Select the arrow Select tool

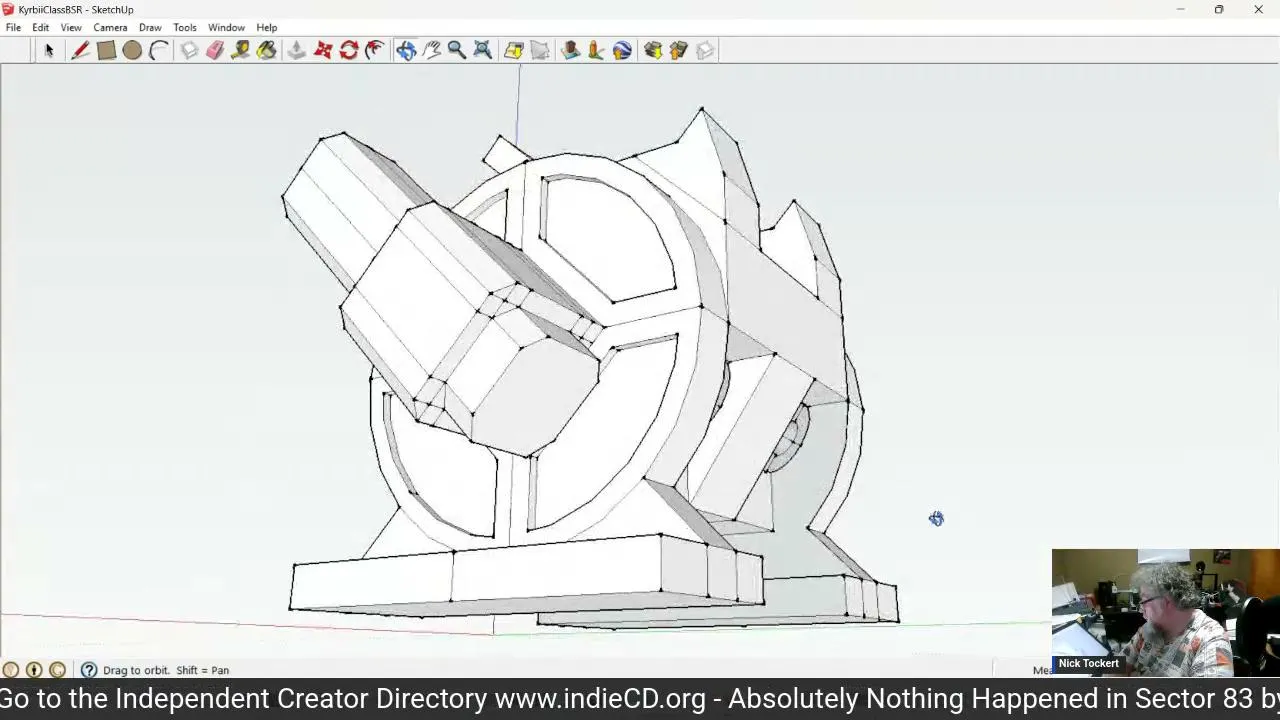[x=48, y=50]
